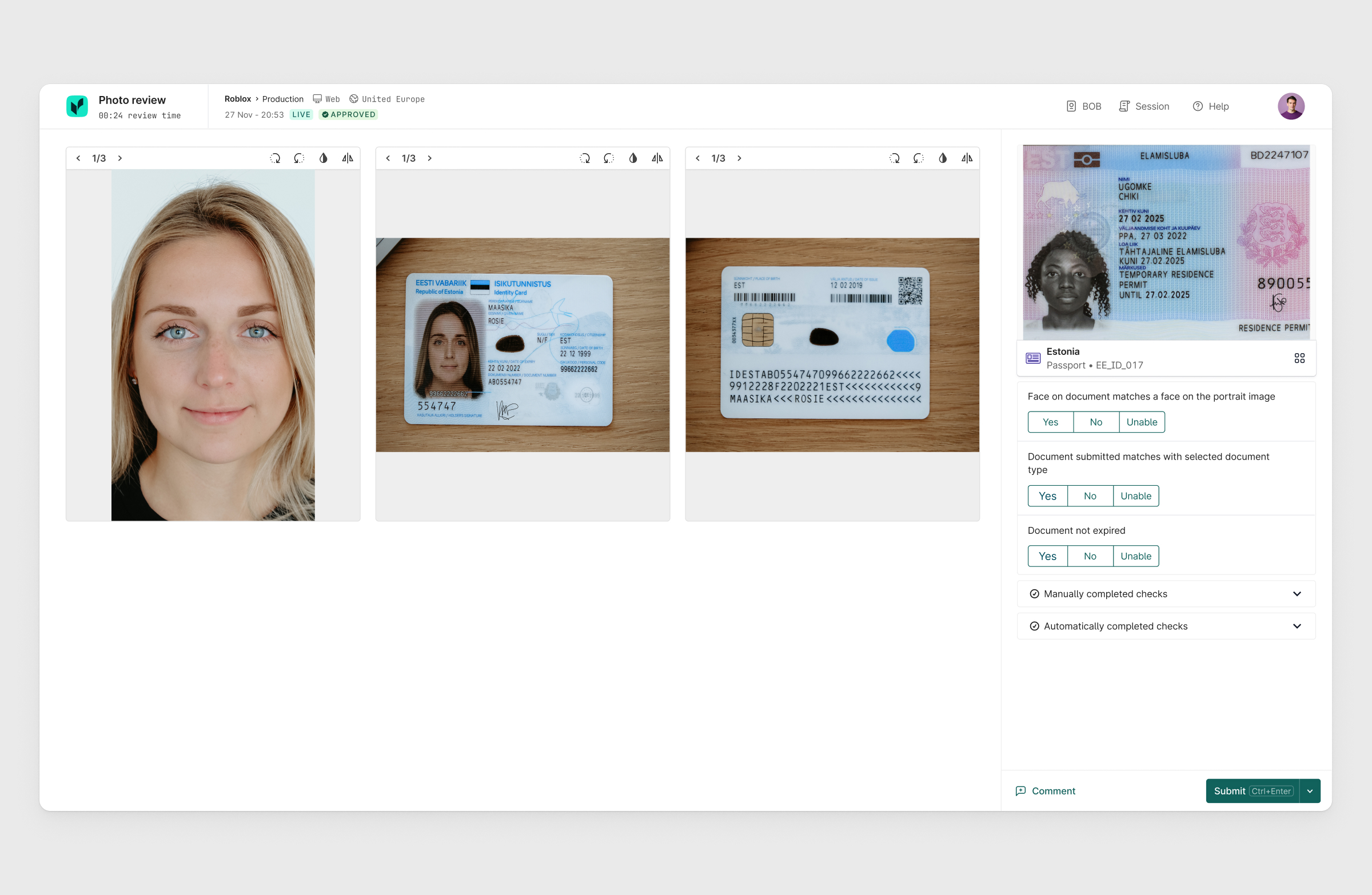1372x895 pixels.
Task: Click the Veriff logo icon
Action: (77, 106)
